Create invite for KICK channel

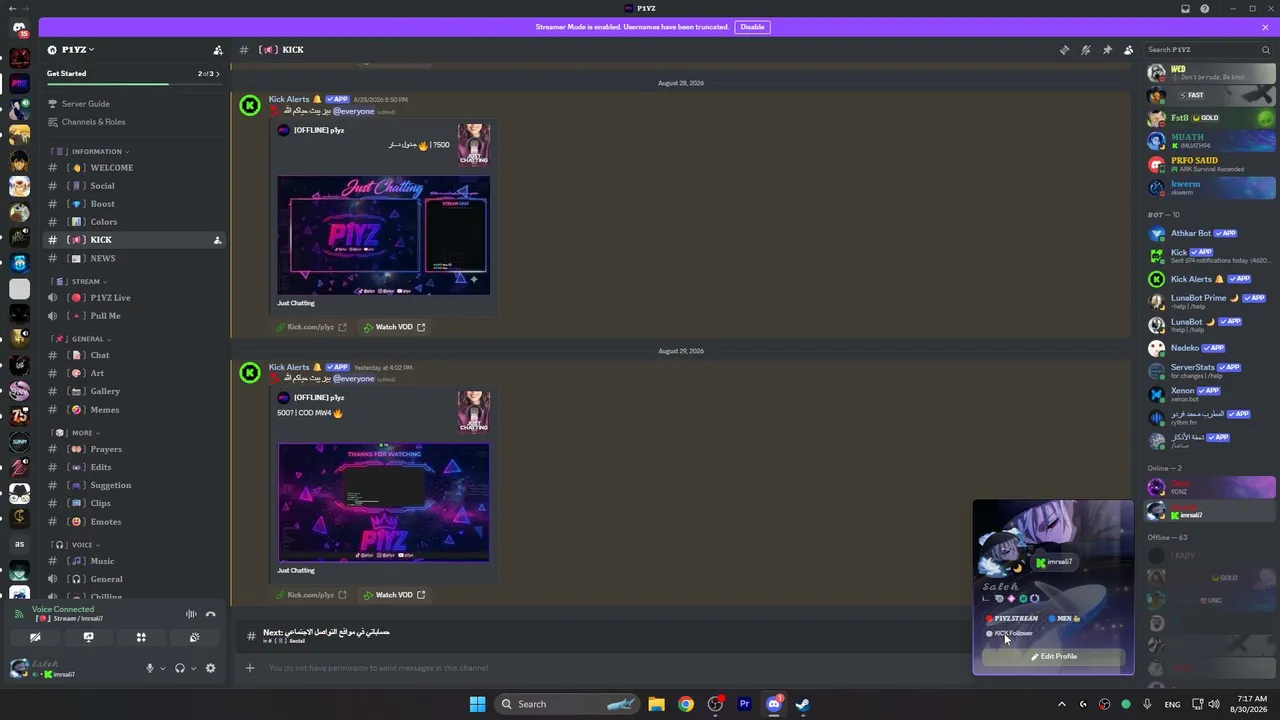coord(217,240)
